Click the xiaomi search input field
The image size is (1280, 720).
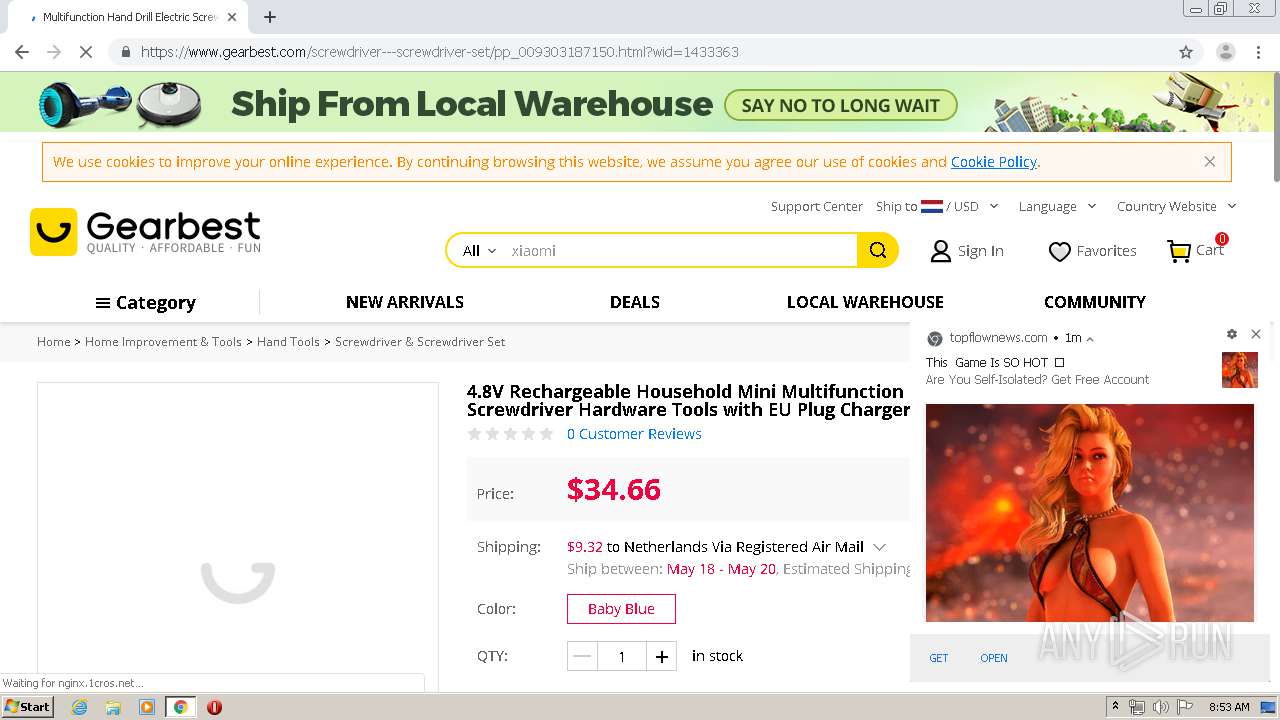pos(680,251)
